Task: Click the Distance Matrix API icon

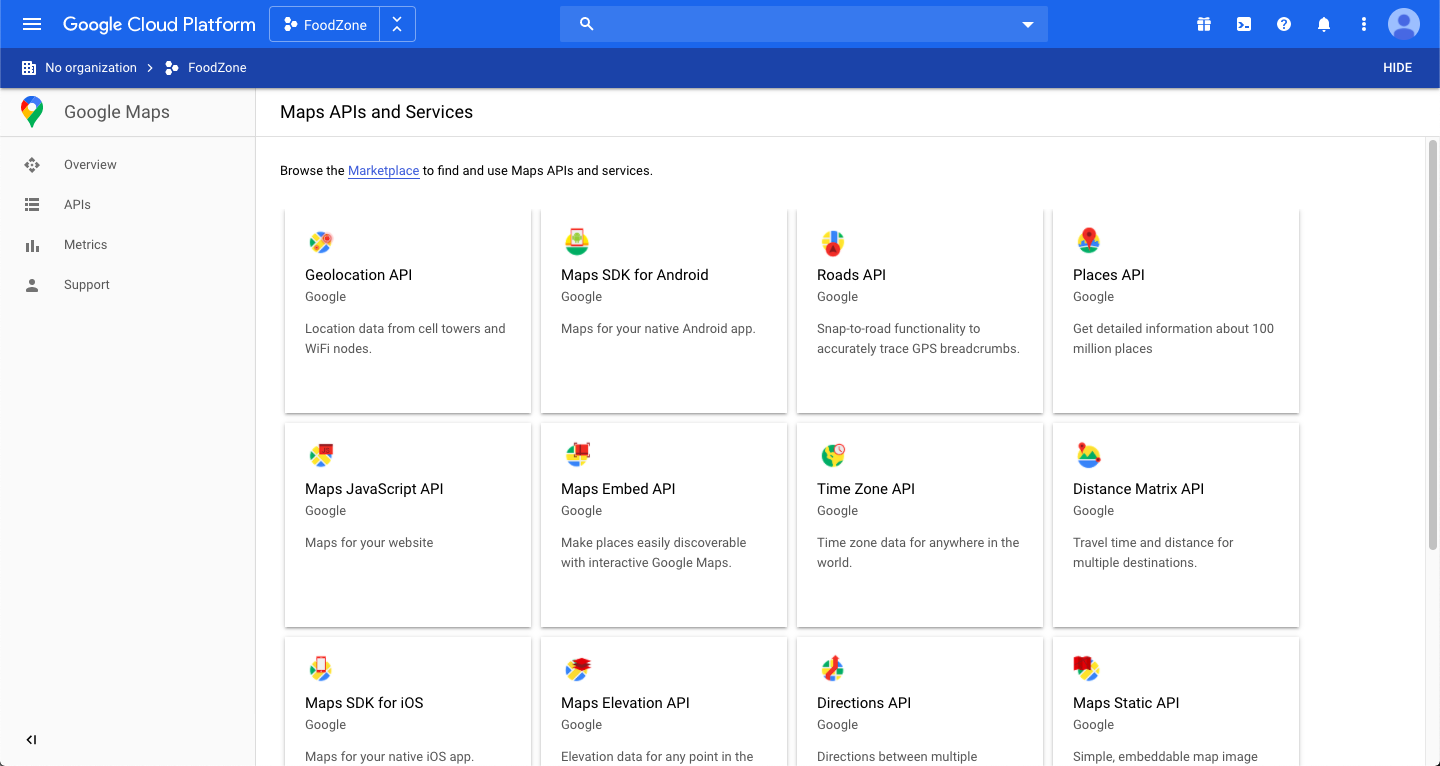Action: (1089, 456)
